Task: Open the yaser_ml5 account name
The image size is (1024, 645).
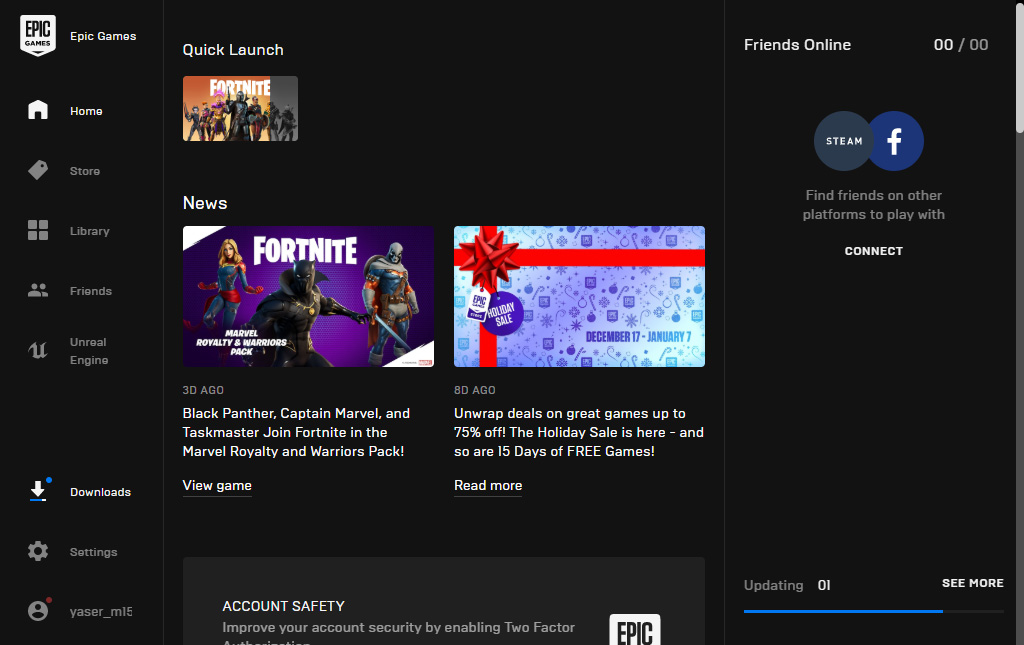Action: pos(101,612)
